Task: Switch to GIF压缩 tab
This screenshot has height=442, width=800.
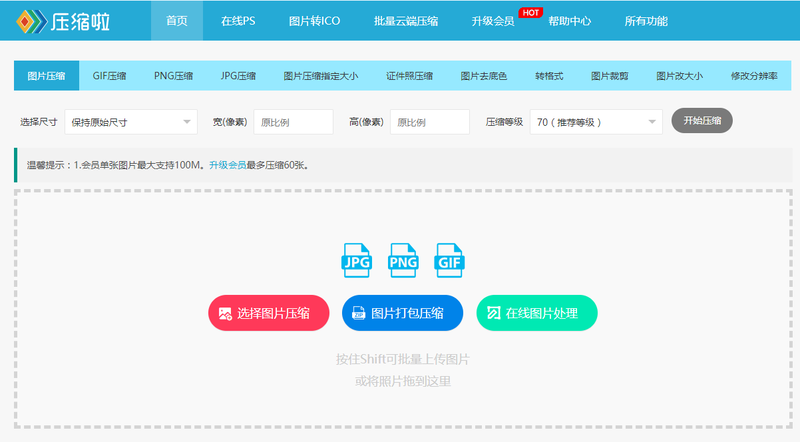Action: click(109, 76)
